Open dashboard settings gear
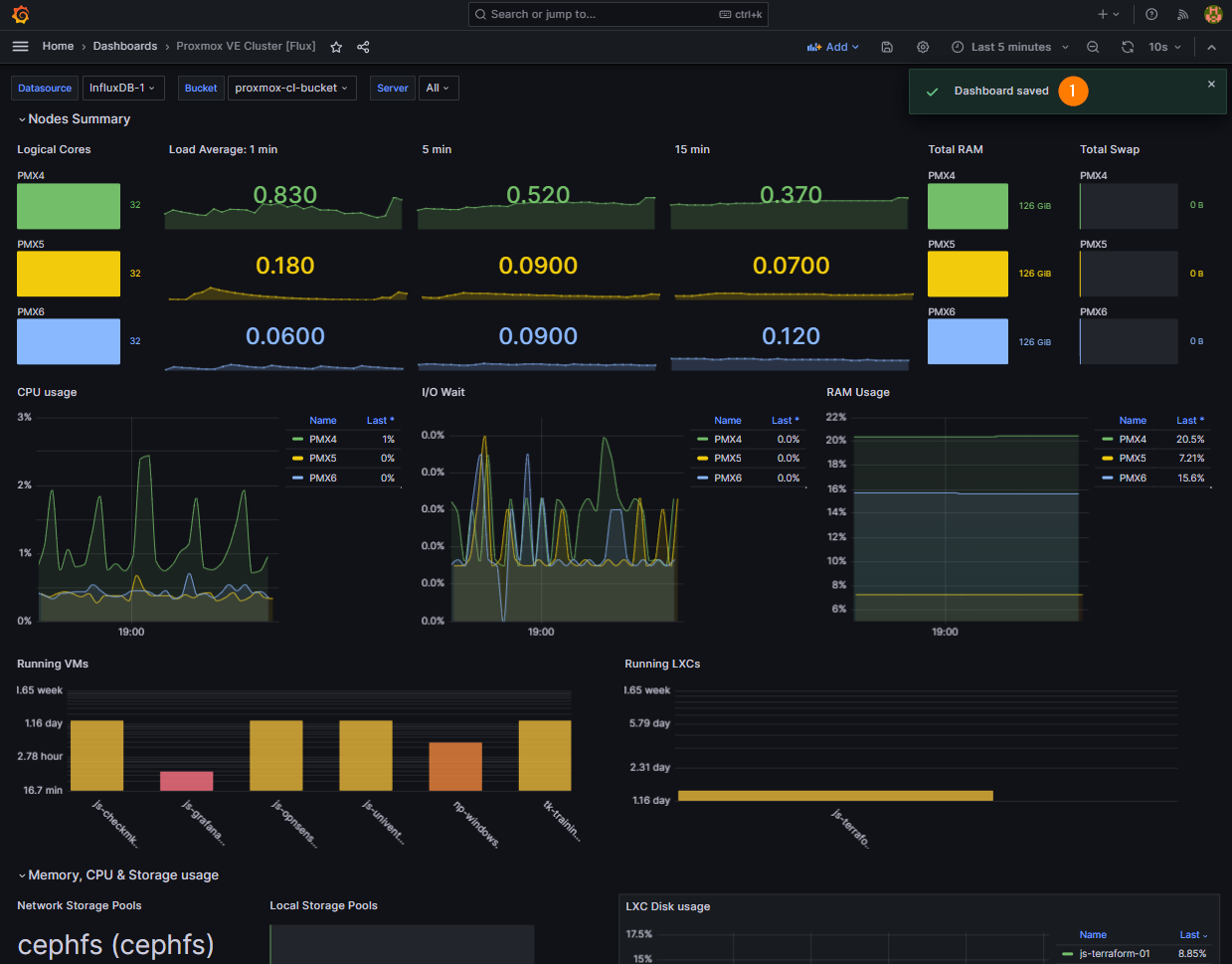 point(923,47)
